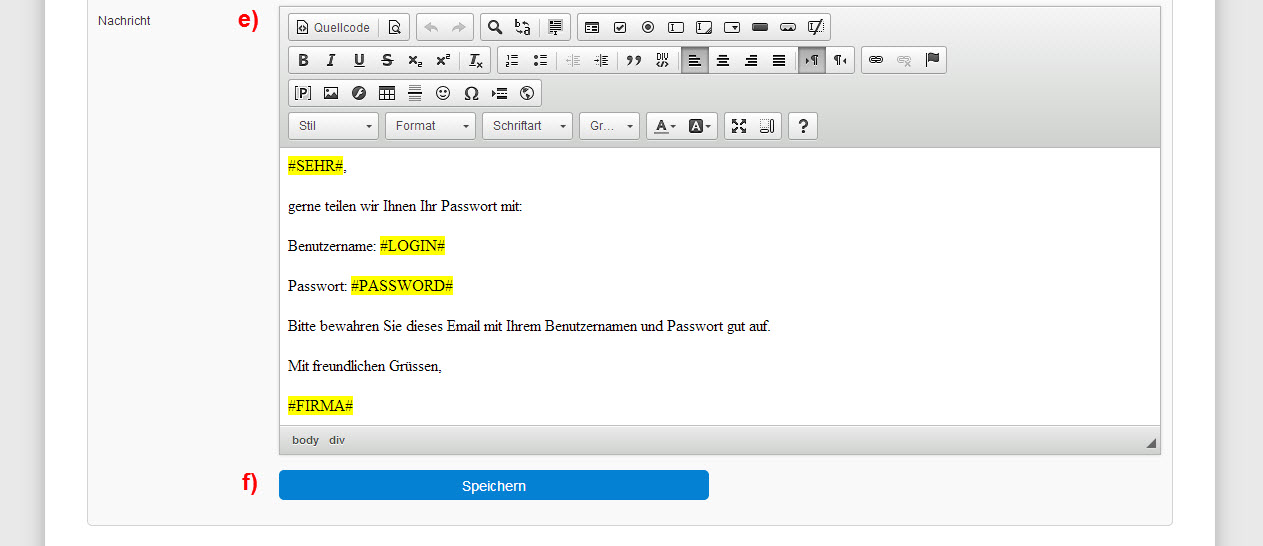
Task: Insert a horizontal line
Action: 415,93
